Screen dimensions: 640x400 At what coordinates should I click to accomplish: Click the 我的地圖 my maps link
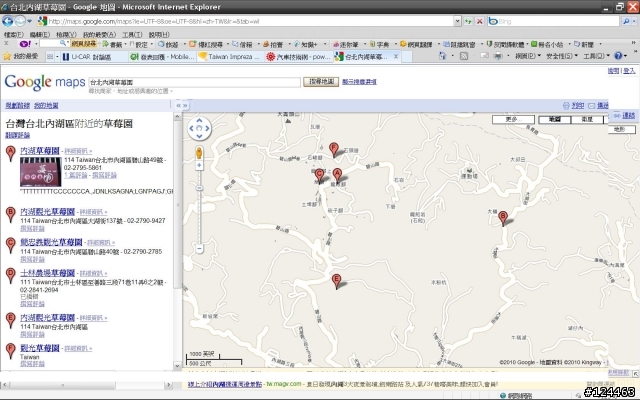(x=46, y=105)
